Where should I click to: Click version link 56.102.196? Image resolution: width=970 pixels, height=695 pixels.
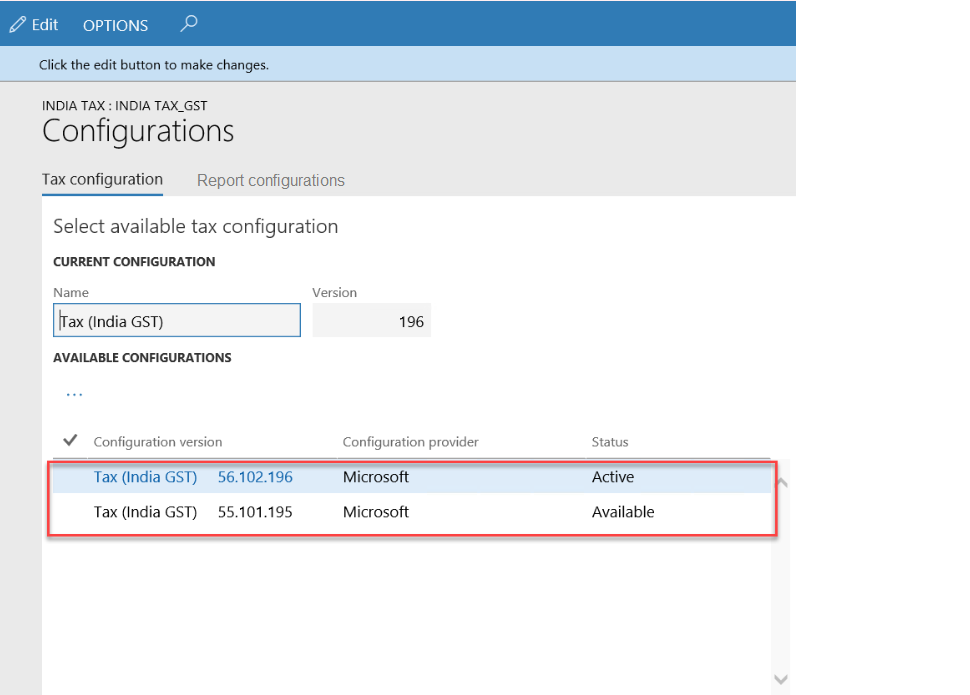pos(255,477)
